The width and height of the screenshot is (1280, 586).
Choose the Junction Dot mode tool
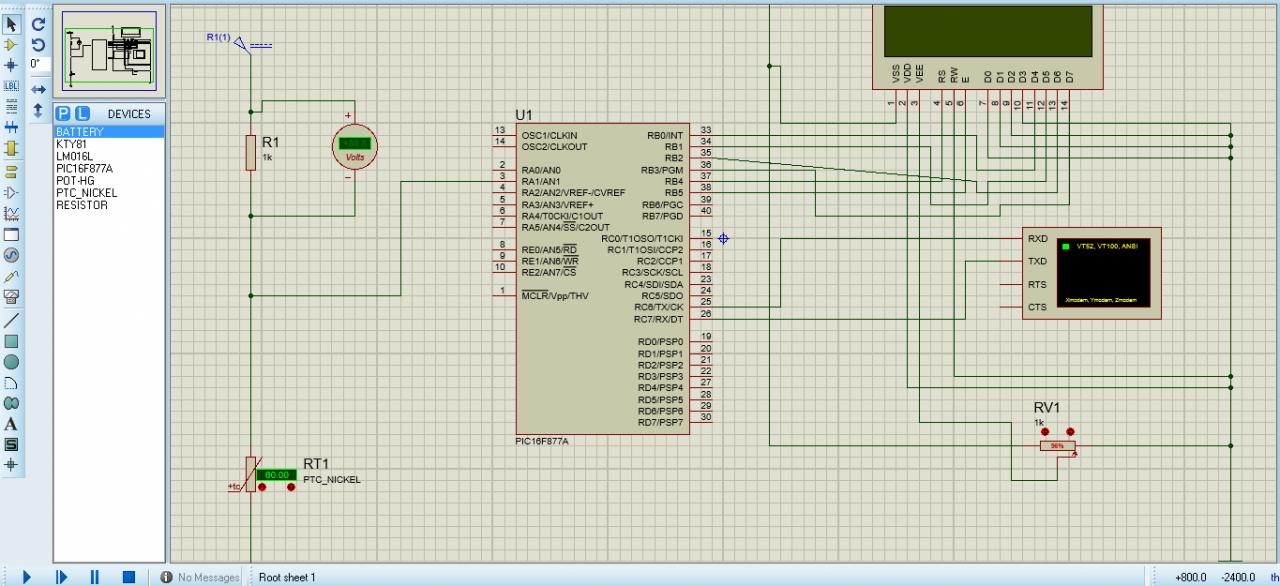coord(13,64)
